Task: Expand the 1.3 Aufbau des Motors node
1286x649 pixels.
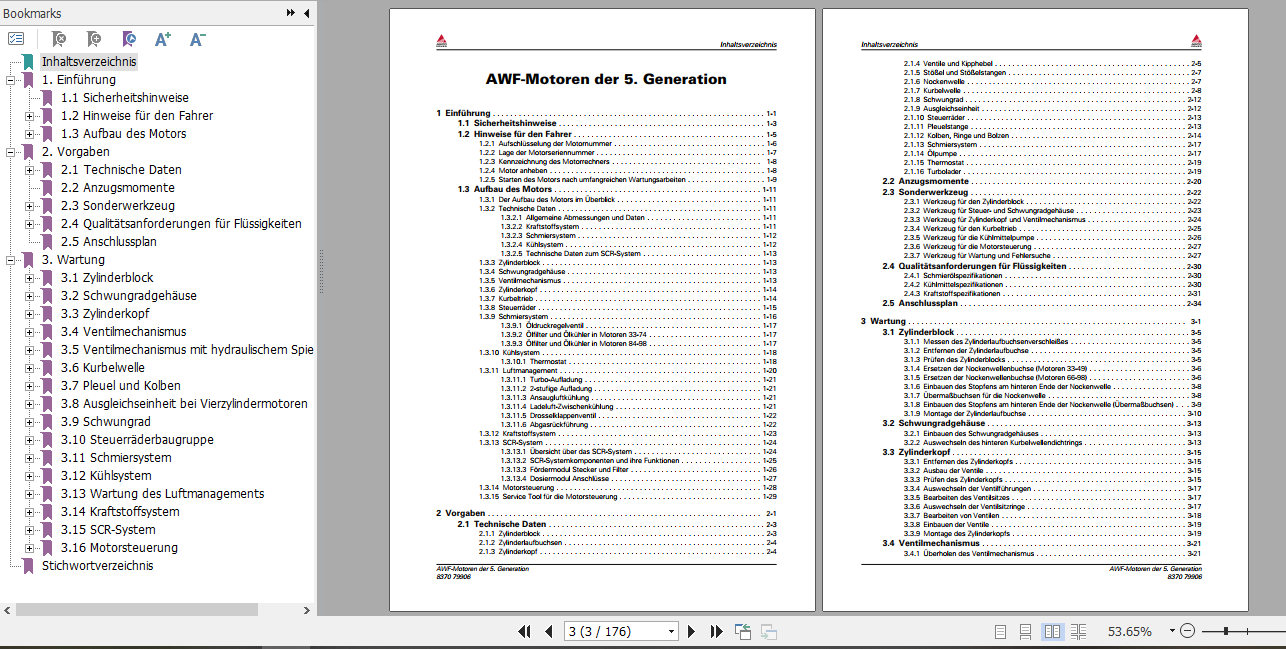Action: pos(30,134)
